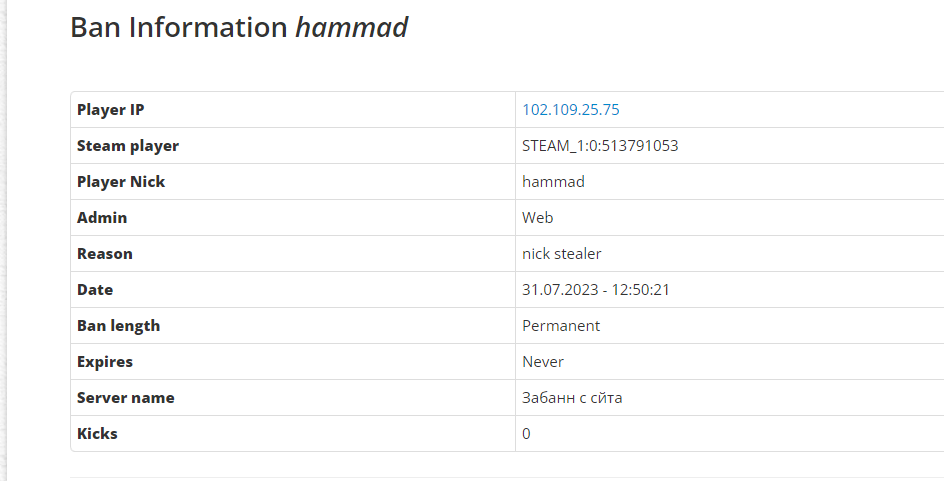Click the Steam player row label

pyautogui.click(x=128, y=146)
